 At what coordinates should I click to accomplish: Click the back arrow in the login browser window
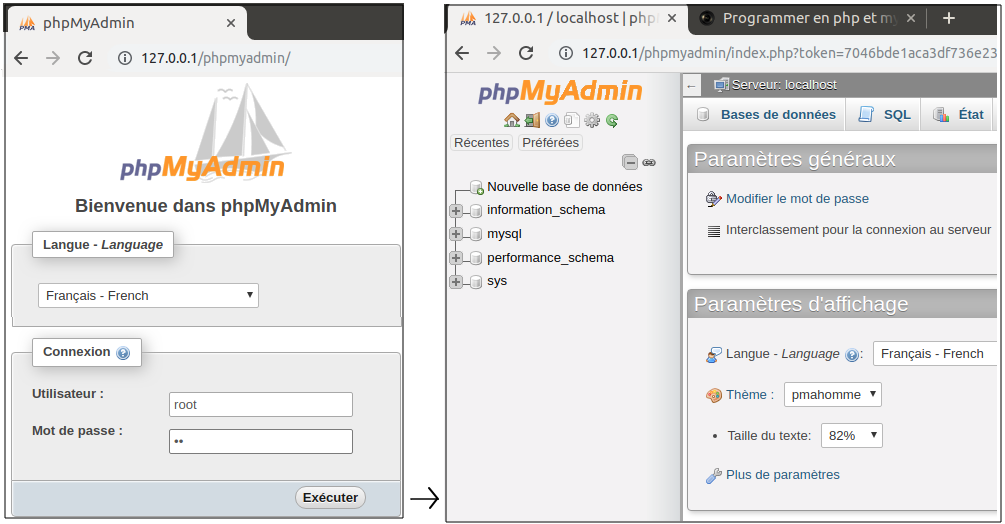(21, 58)
